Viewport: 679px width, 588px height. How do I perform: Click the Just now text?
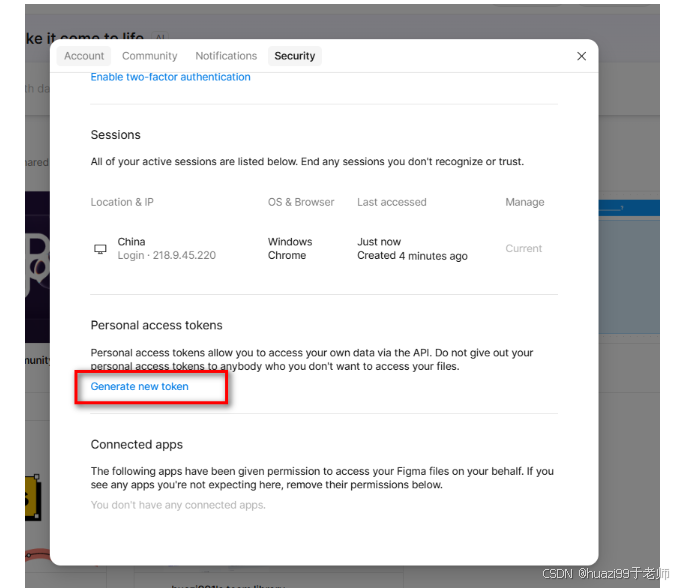(x=379, y=242)
